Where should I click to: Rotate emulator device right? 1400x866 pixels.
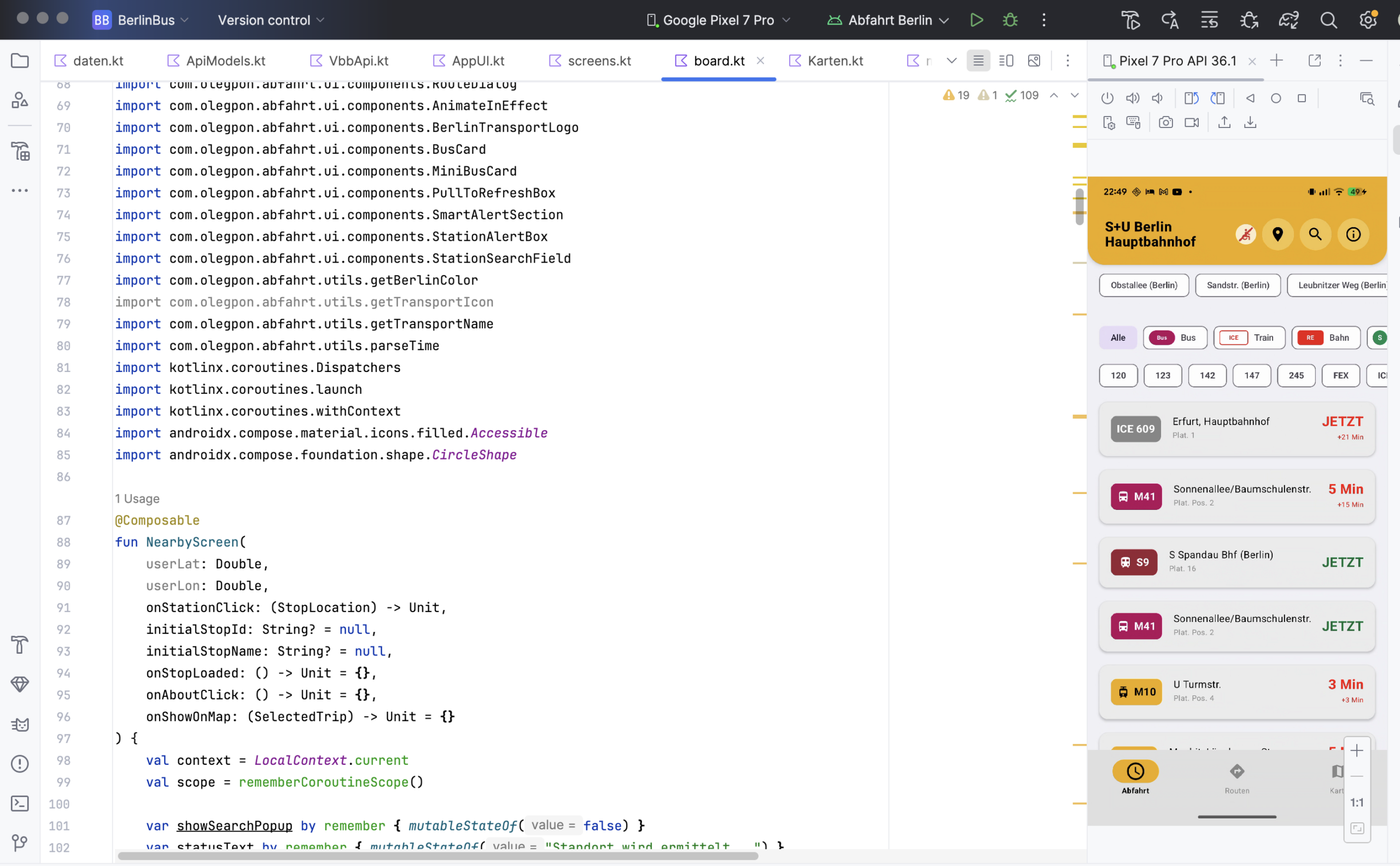click(x=1217, y=98)
